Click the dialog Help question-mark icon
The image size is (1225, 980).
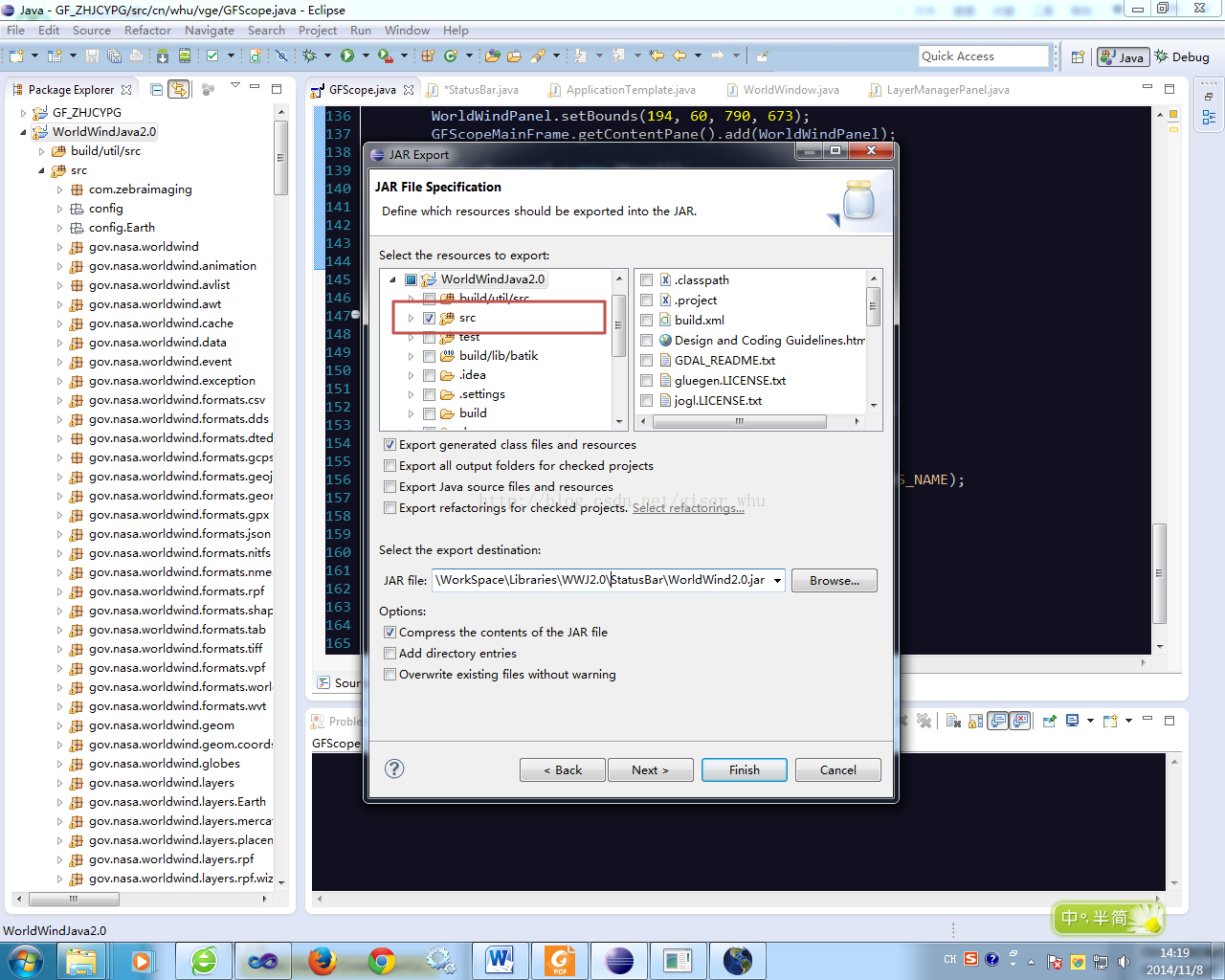click(x=394, y=768)
